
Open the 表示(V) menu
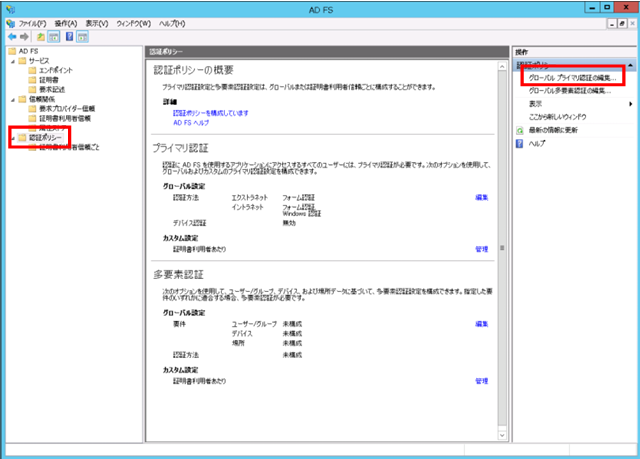(97, 24)
